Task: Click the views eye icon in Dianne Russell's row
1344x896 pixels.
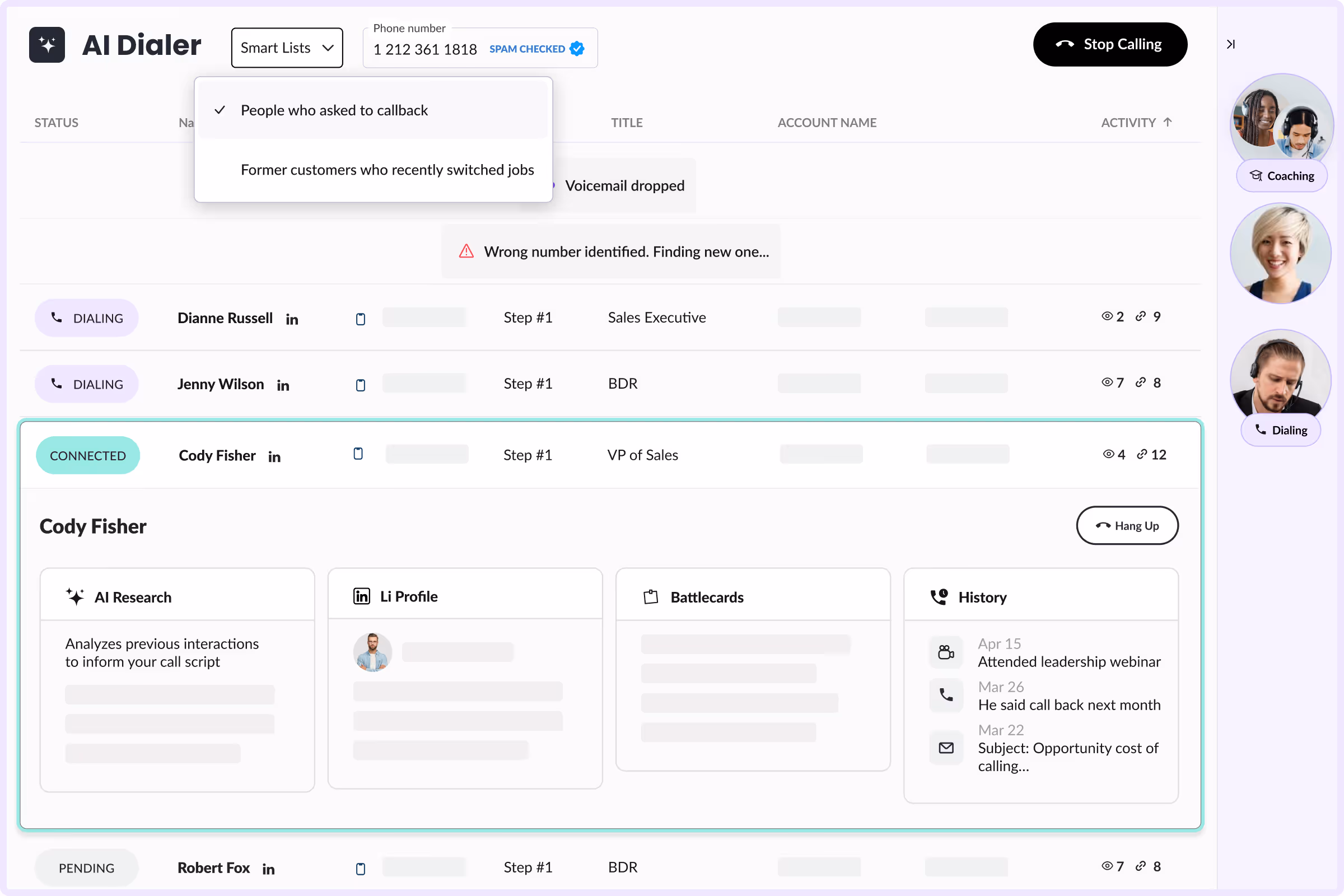Action: click(x=1107, y=316)
